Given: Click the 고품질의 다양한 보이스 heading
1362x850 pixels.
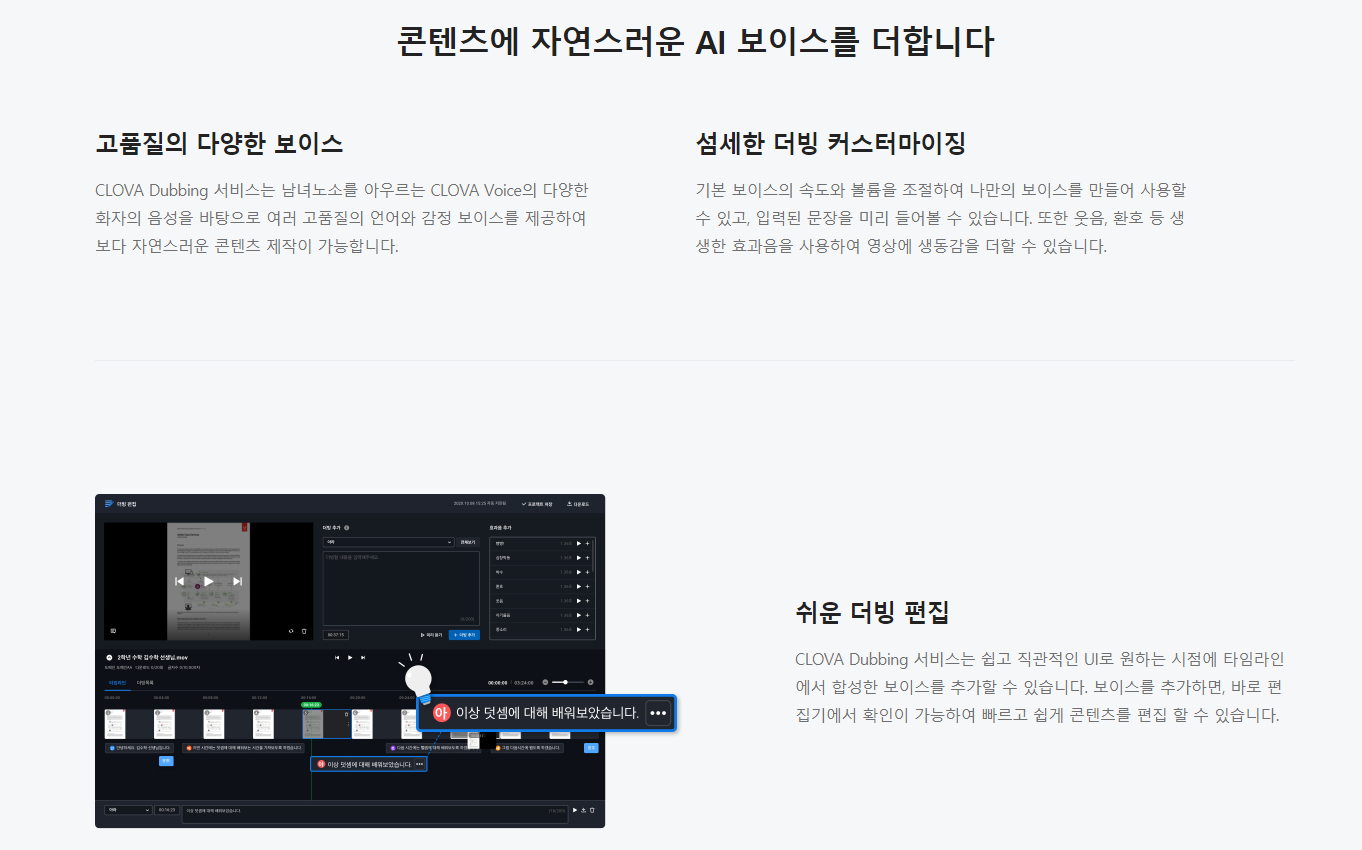Looking at the screenshot, I should 219,143.
